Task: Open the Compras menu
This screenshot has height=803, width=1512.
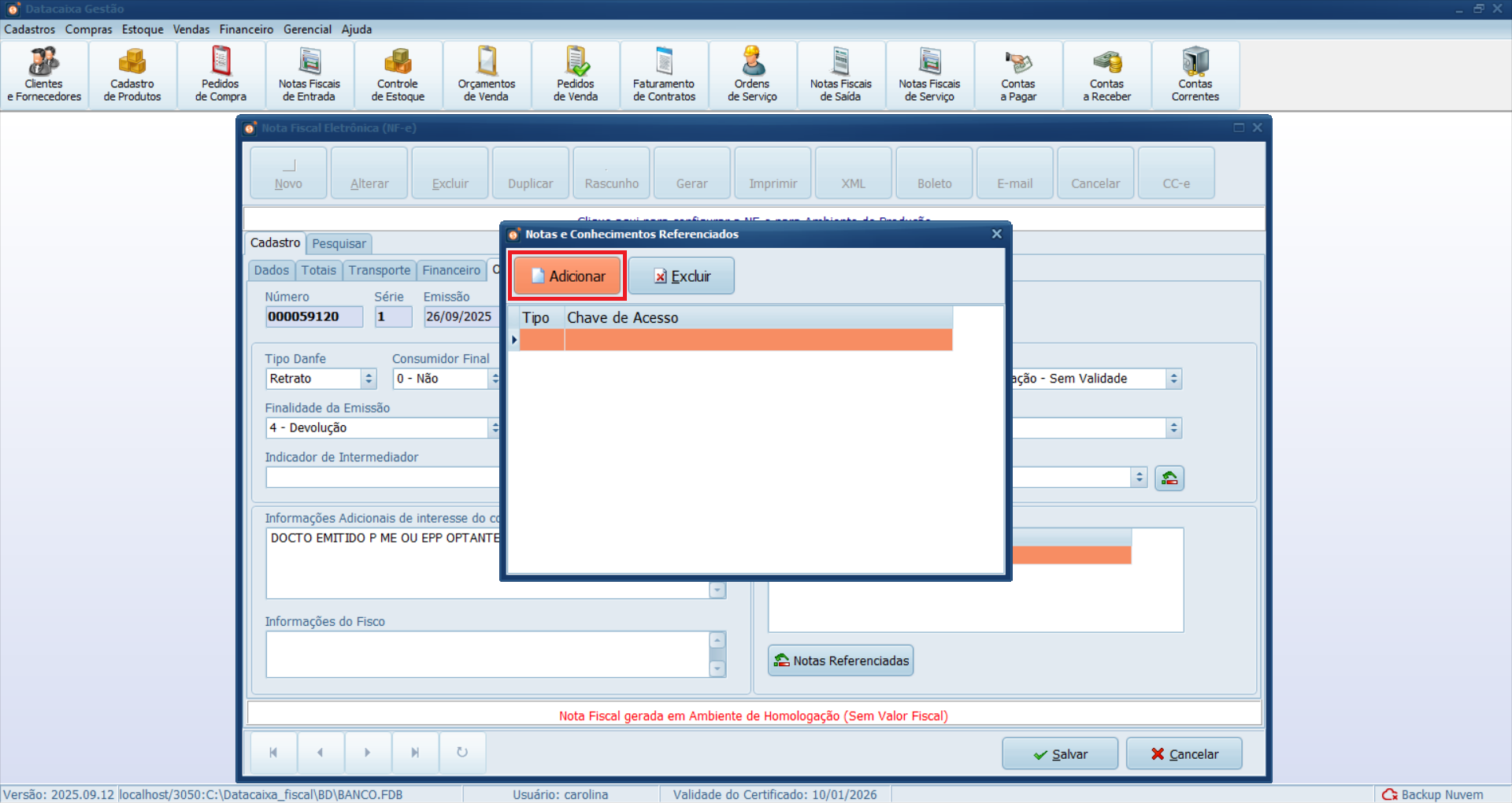Action: [x=89, y=29]
